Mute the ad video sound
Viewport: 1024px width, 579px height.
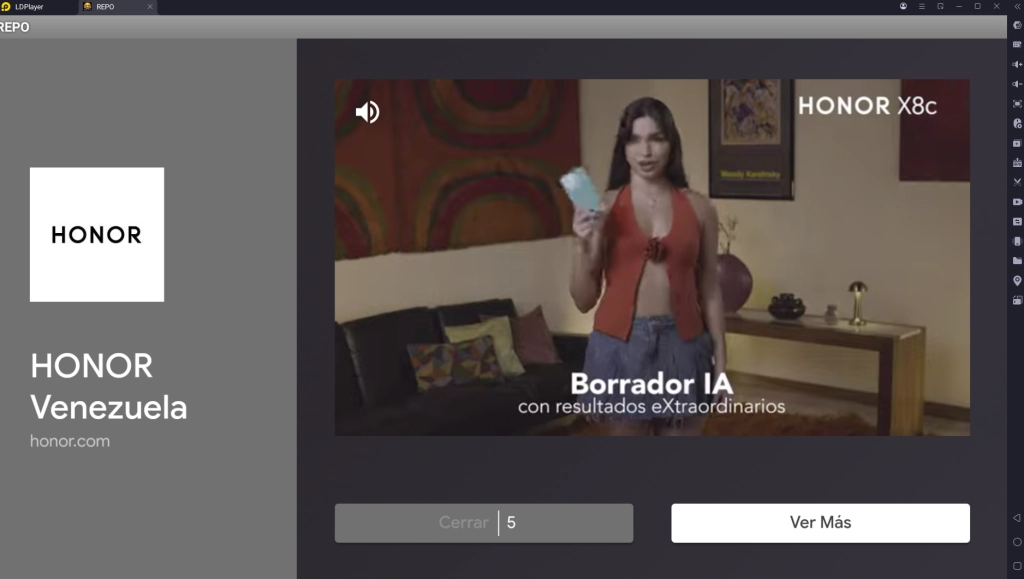(x=367, y=112)
